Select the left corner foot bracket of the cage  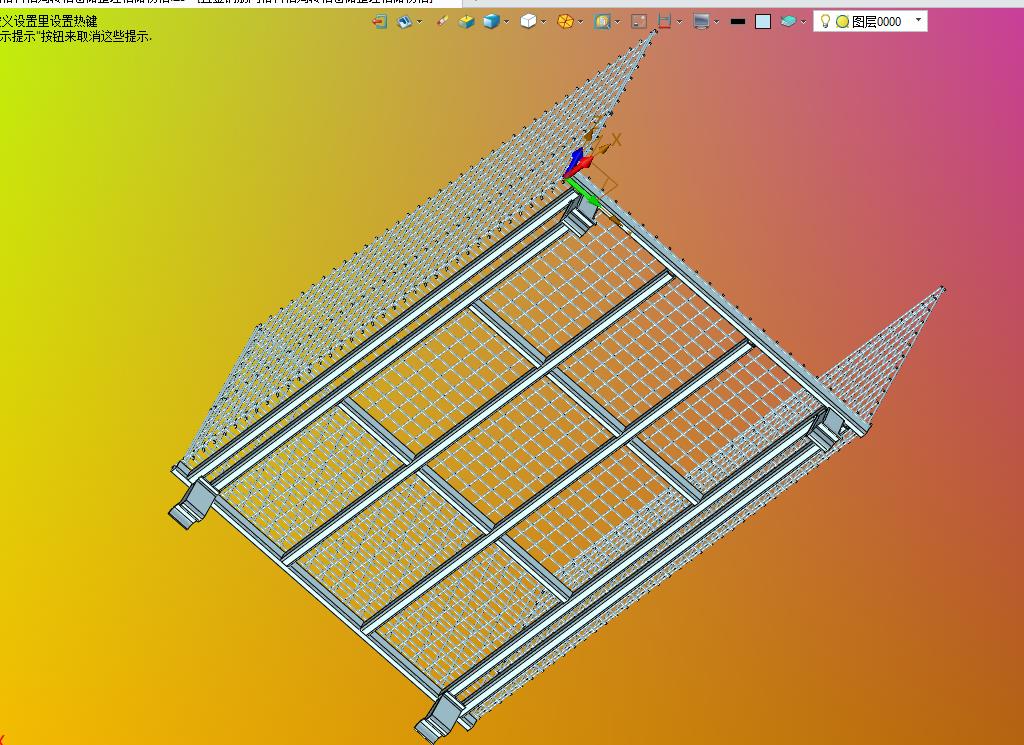click(x=192, y=504)
